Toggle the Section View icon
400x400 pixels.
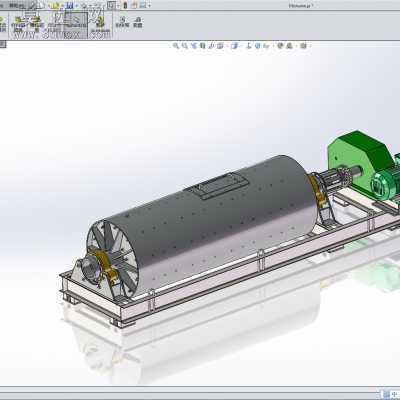click(x=203, y=46)
